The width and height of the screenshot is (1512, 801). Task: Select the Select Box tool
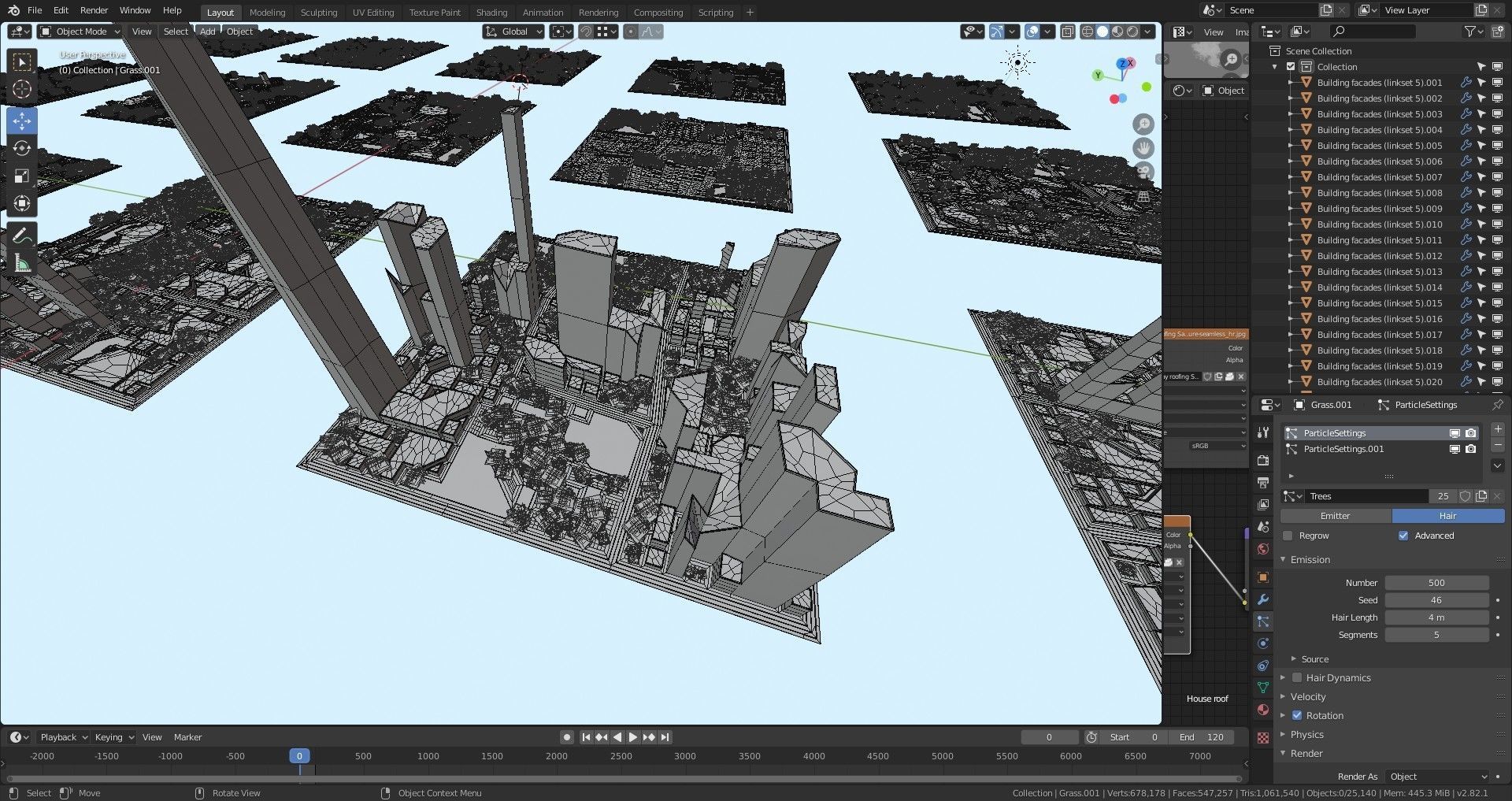(x=22, y=61)
